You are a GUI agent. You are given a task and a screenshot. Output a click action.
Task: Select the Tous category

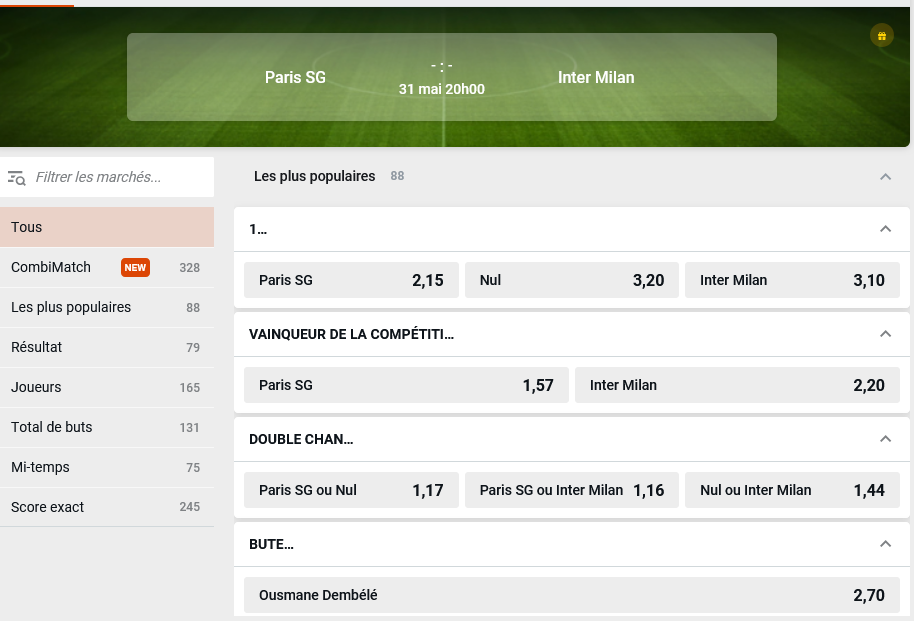[107, 227]
